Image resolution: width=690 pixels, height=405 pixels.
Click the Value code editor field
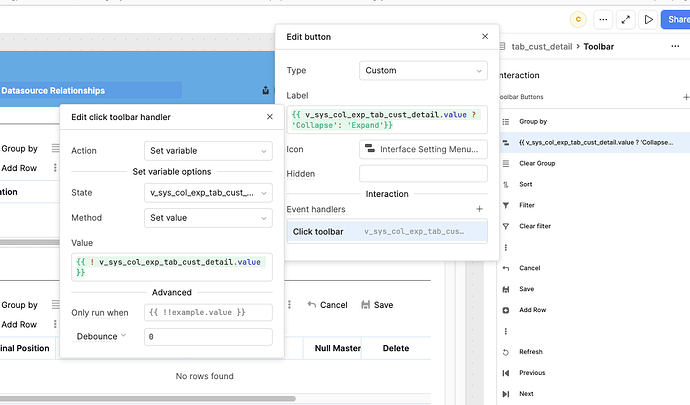coord(172,267)
